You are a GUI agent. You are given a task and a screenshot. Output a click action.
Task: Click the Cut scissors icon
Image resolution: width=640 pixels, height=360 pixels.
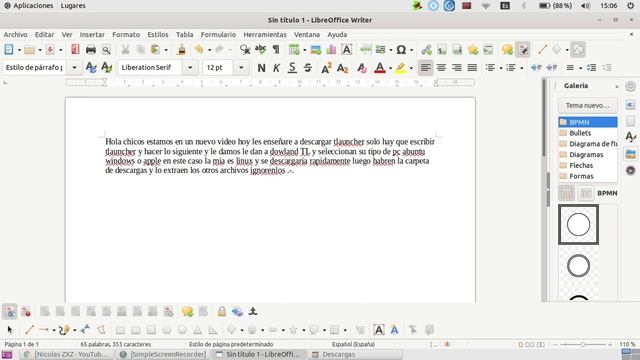click(125, 50)
